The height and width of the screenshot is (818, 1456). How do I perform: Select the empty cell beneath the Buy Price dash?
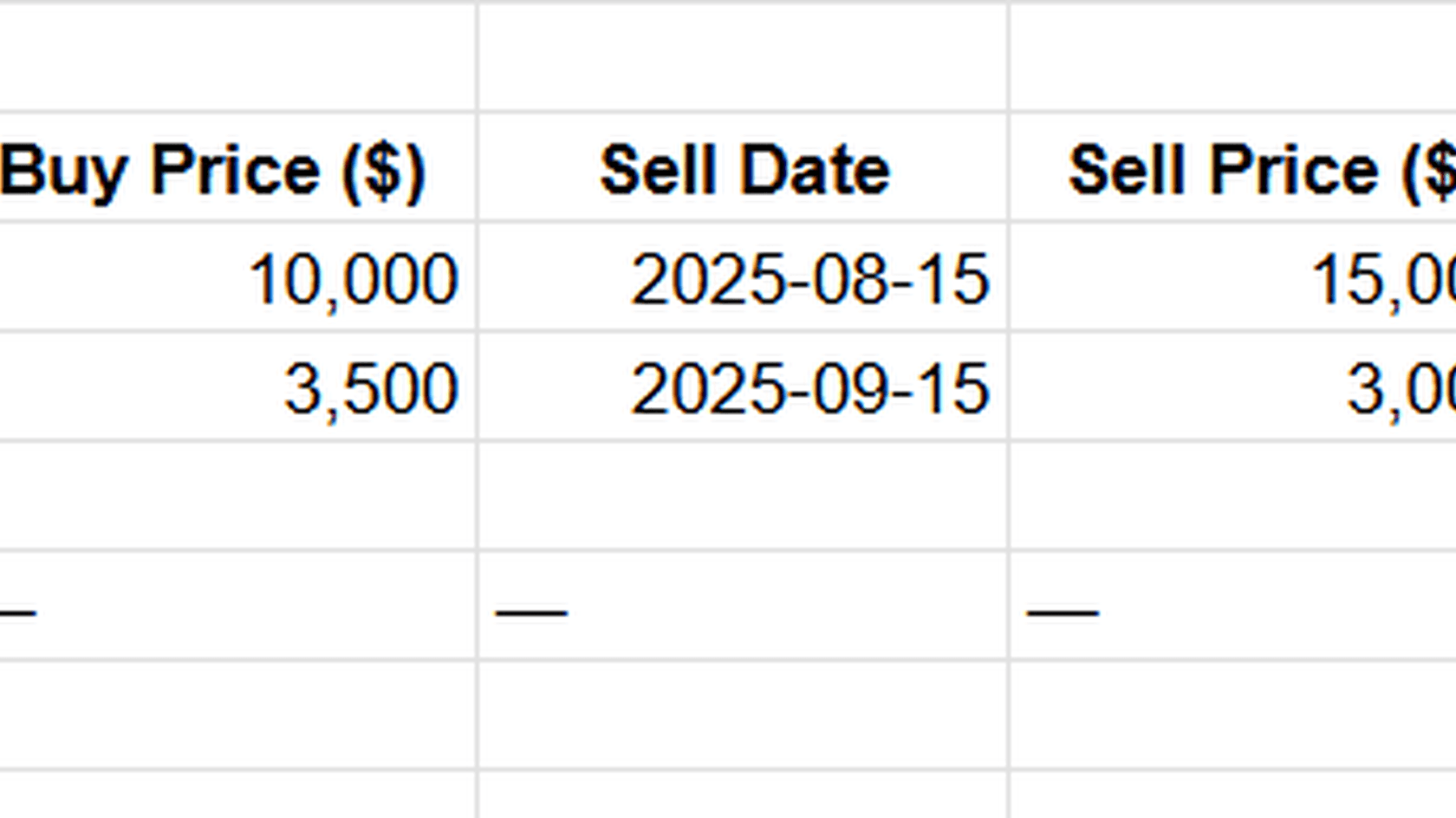pyautogui.click(x=237, y=715)
